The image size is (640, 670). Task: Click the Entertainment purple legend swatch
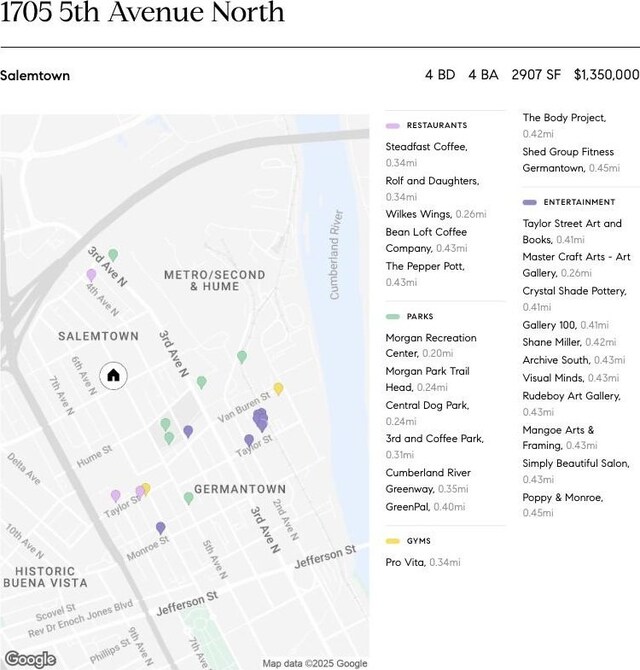click(x=530, y=202)
